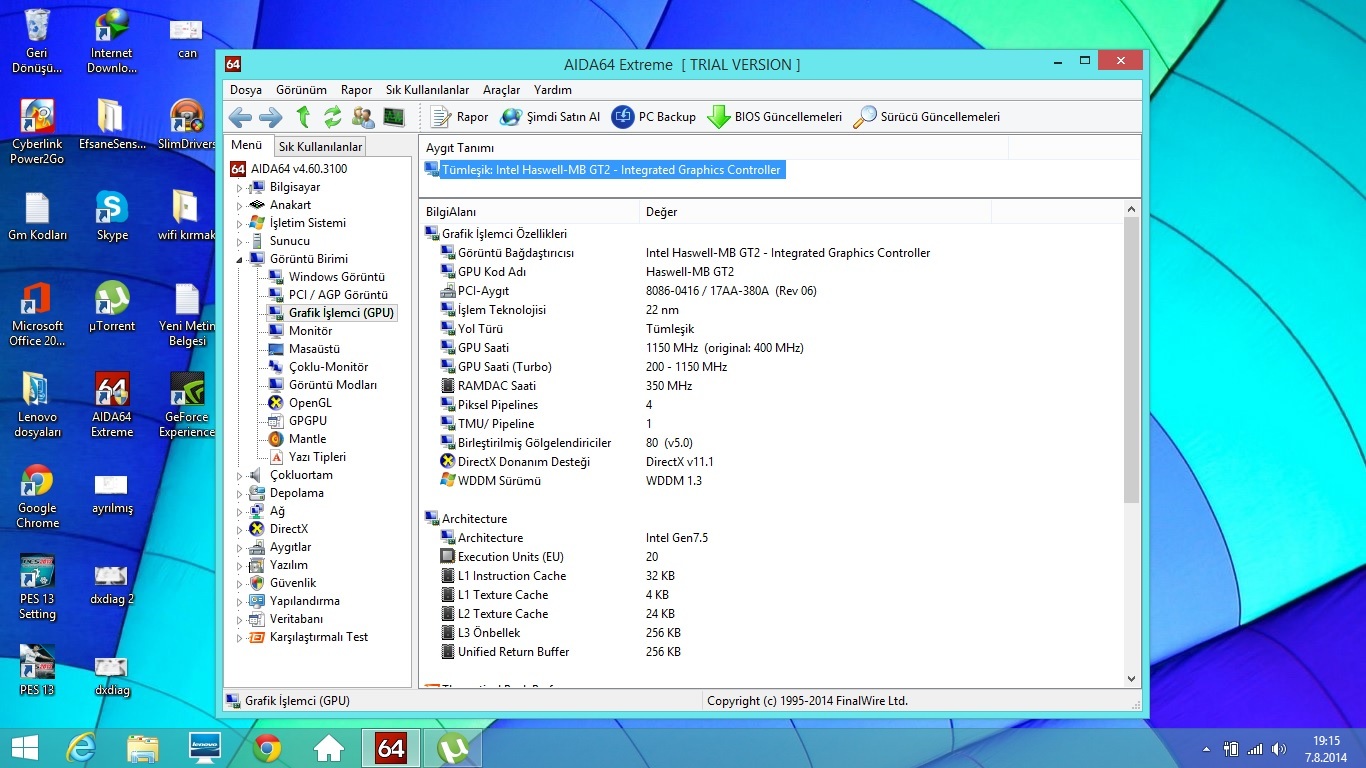This screenshot has width=1366, height=768.
Task: Click Sürücü Güncellemeleri toolbar button
Action: tap(926, 117)
